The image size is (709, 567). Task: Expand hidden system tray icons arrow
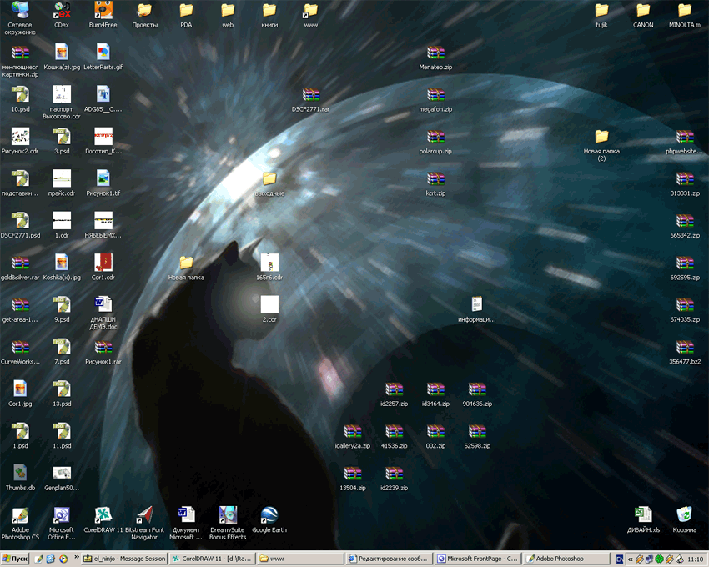tap(630, 559)
